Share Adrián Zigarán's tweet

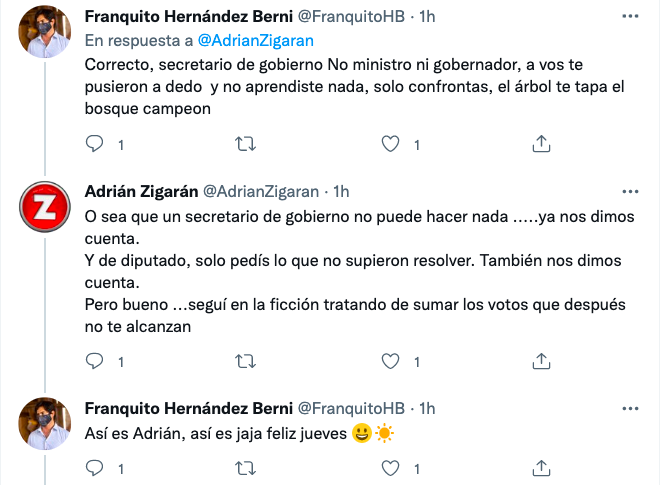(x=541, y=360)
